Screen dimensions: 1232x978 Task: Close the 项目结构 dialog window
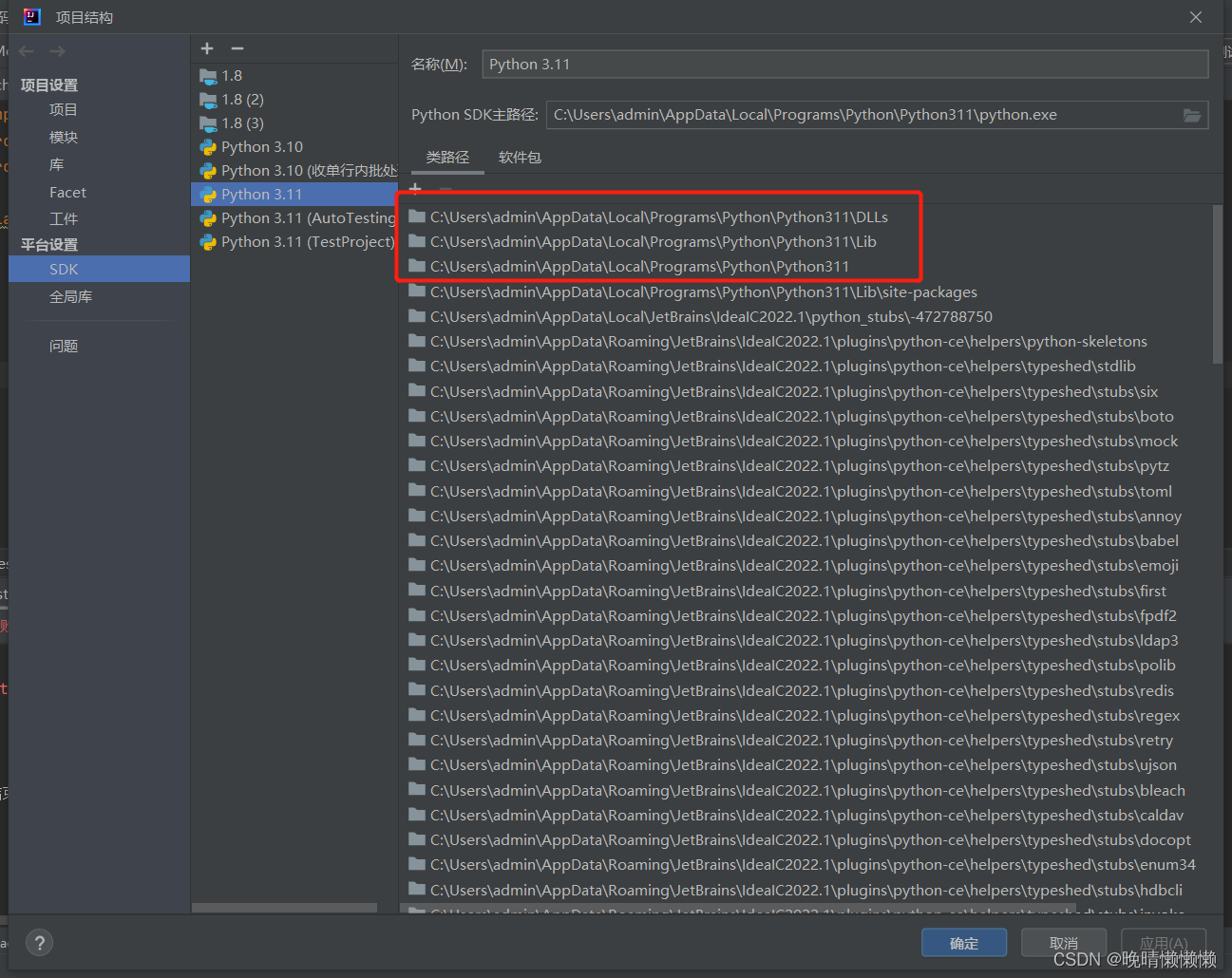point(1196,17)
